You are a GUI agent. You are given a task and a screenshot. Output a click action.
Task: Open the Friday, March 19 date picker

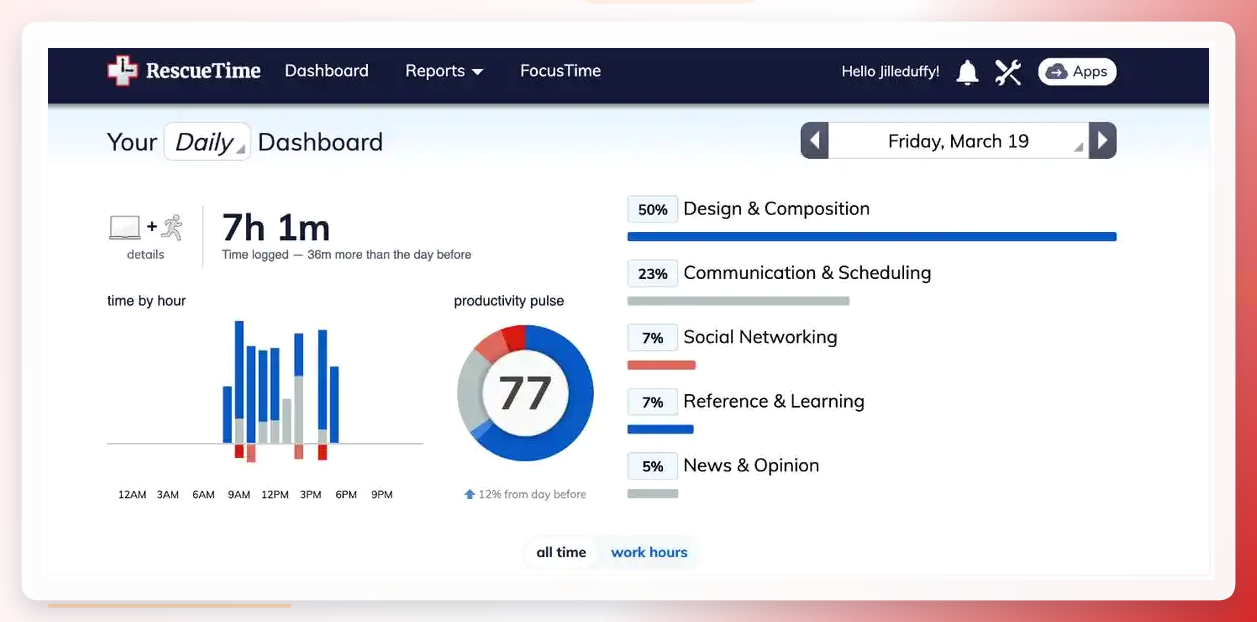[x=959, y=141]
